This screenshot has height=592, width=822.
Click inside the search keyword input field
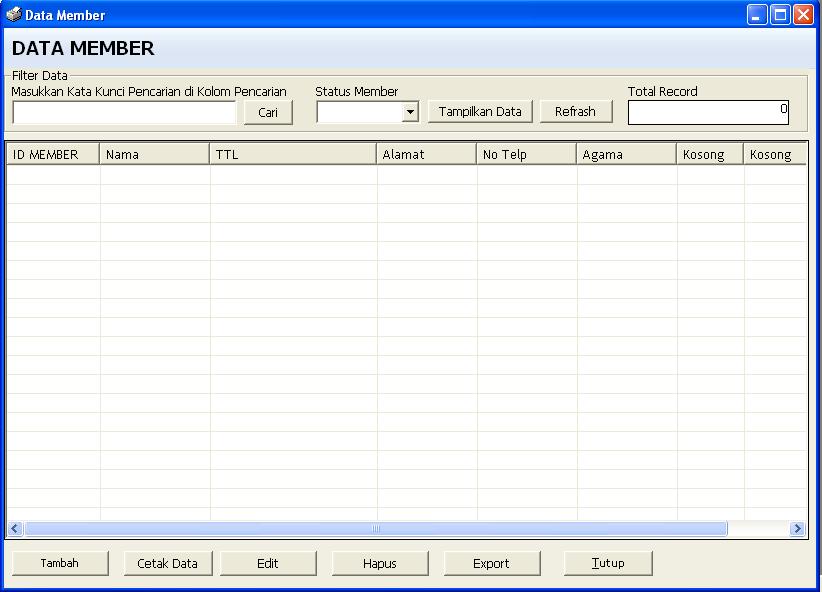click(123, 111)
